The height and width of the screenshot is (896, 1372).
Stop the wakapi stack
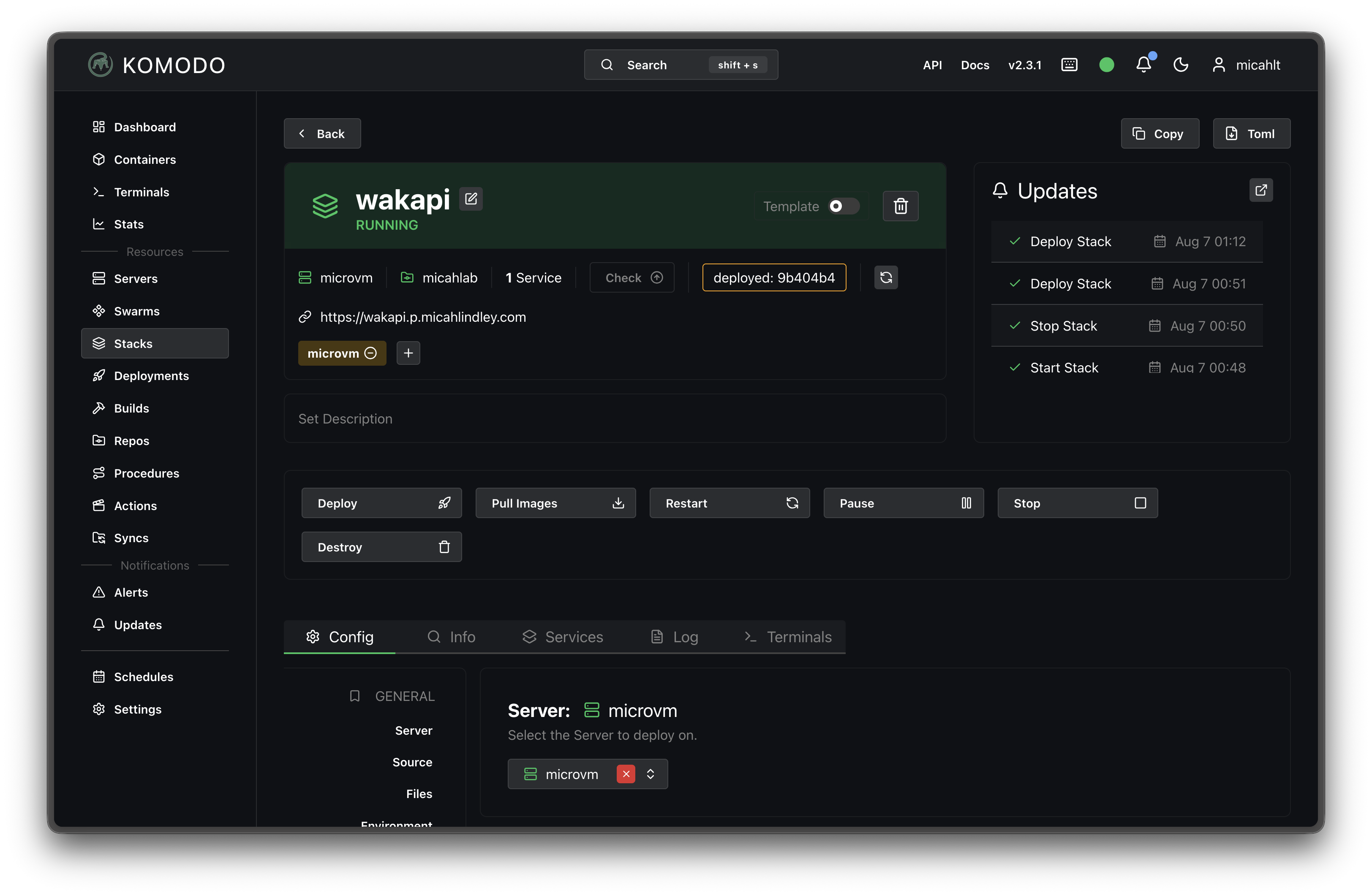pos(1078,503)
